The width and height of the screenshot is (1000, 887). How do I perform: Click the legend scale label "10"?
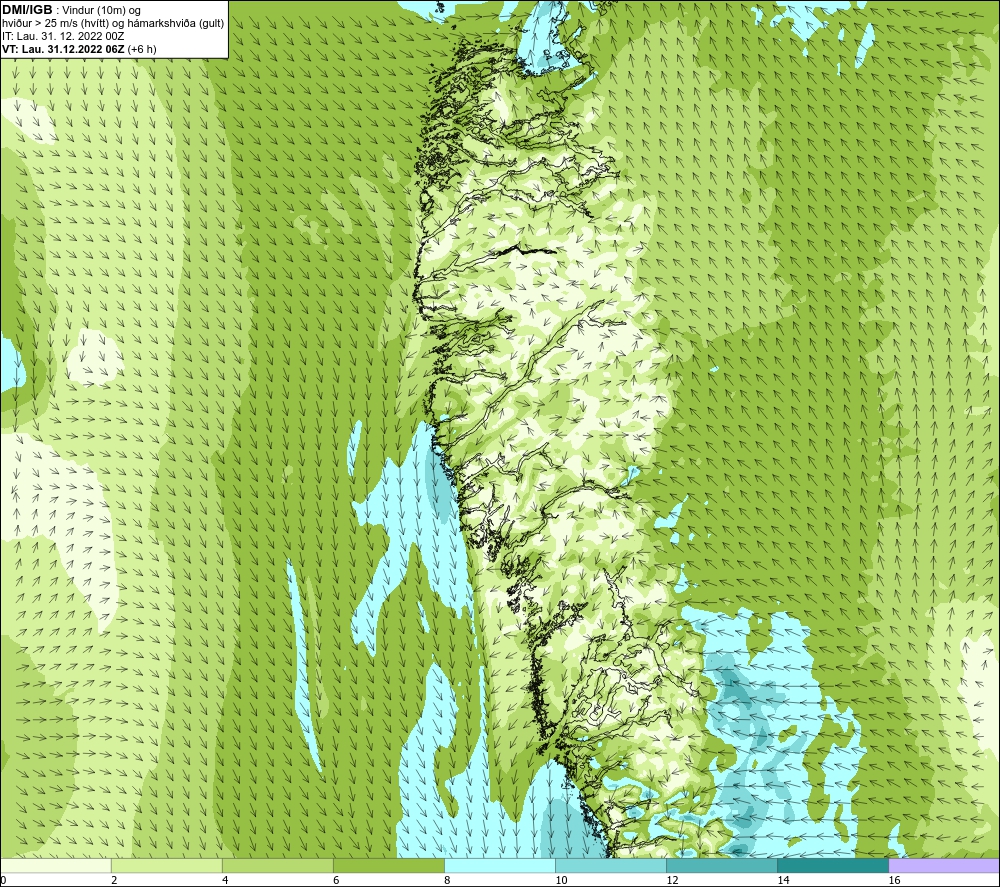pos(561,881)
